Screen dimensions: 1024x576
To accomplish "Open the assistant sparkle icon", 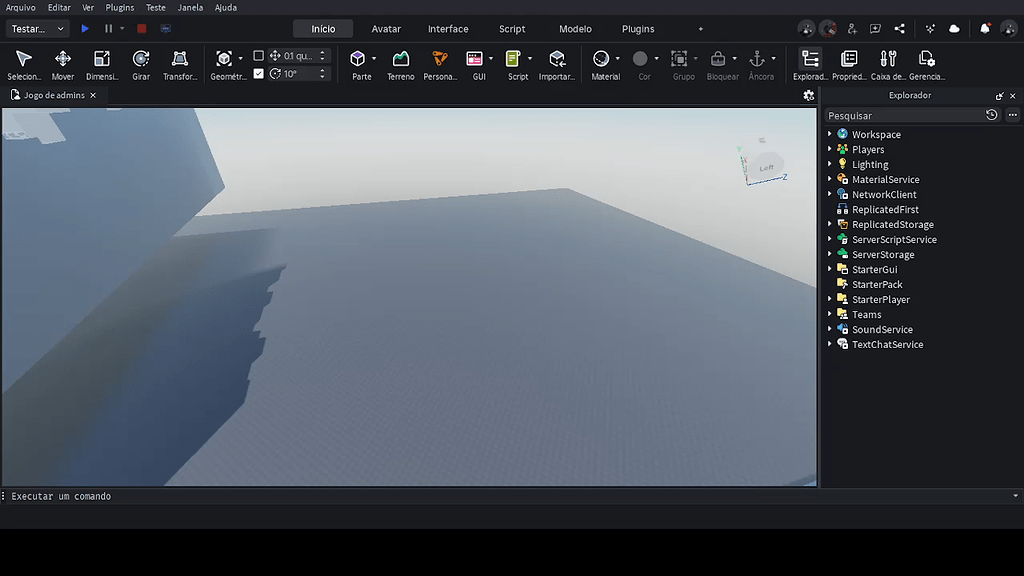I will [x=931, y=29].
